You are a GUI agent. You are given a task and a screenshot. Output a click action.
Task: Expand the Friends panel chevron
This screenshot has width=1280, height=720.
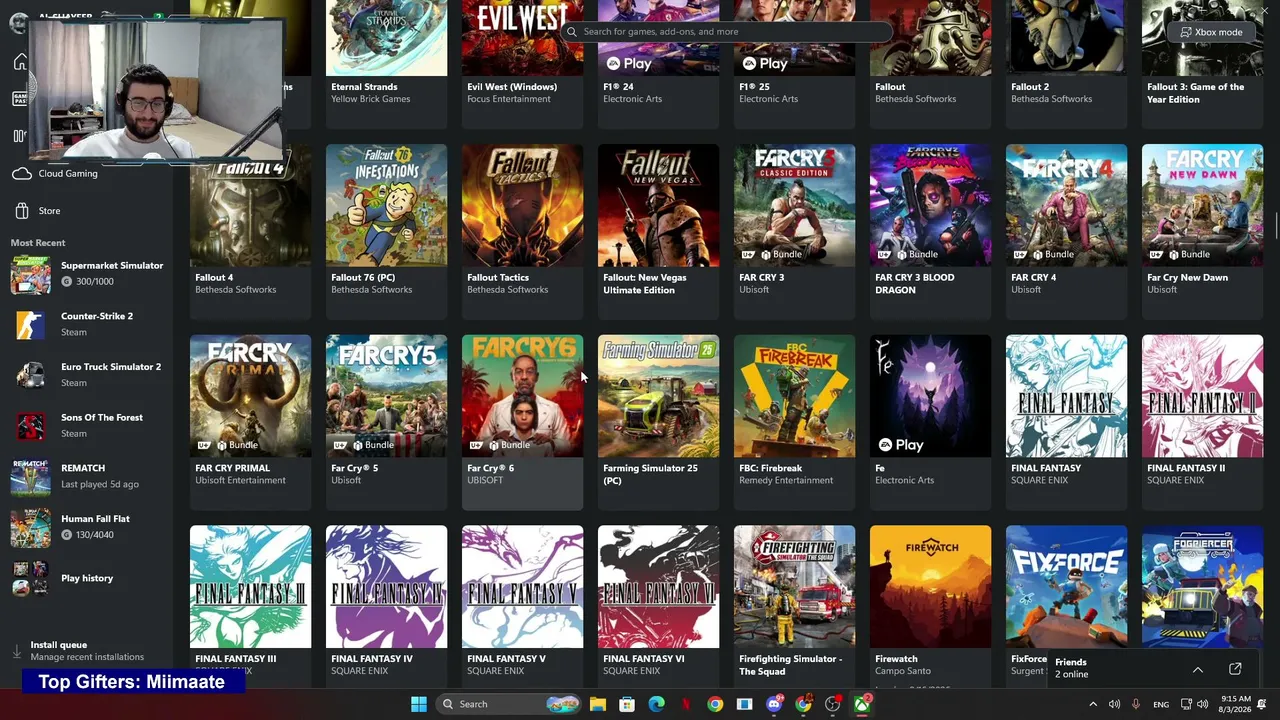1197,669
